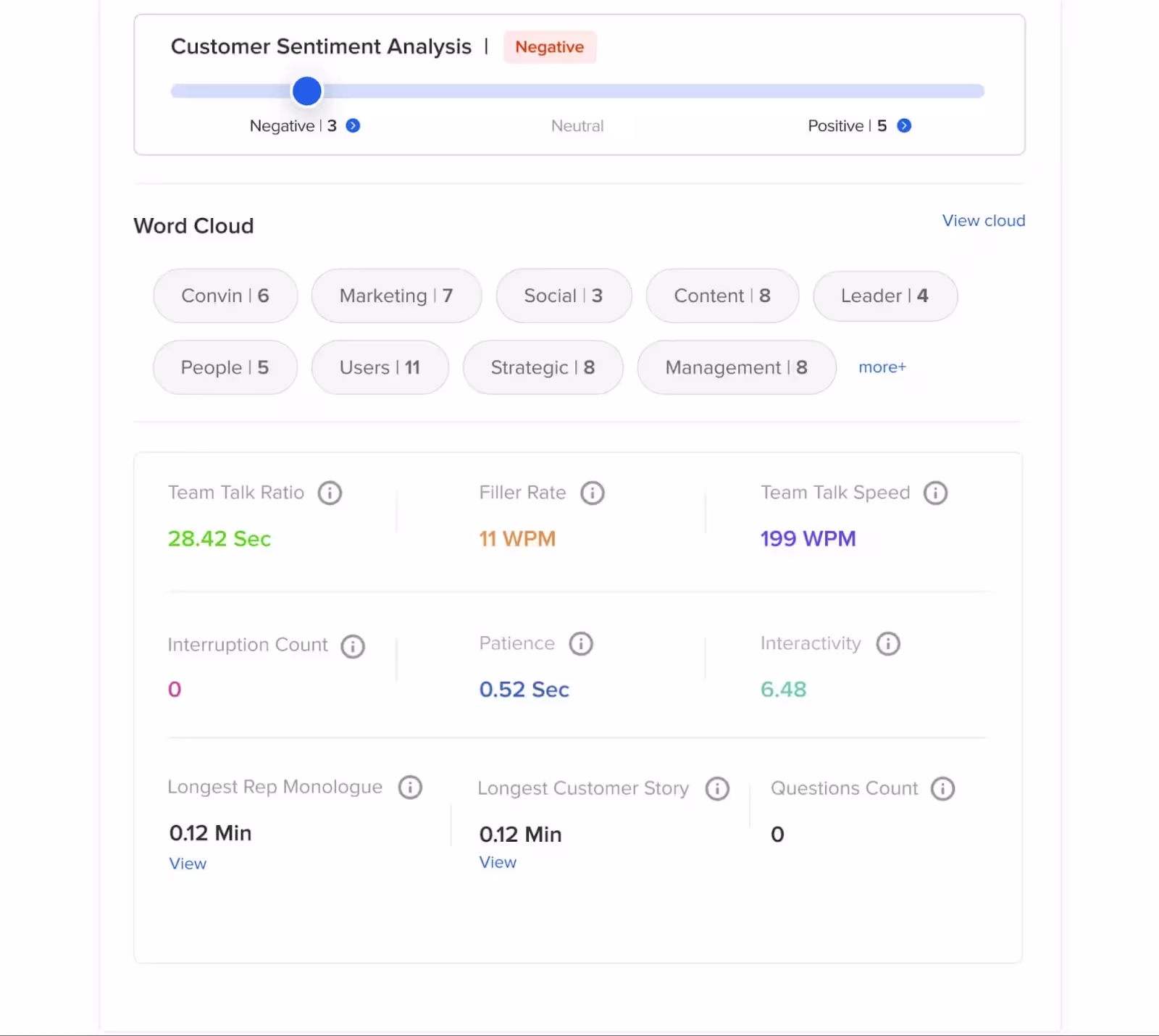Click the info icon beside Team Talk Ratio
Screen dimensions: 1159x1036
(x=331, y=493)
